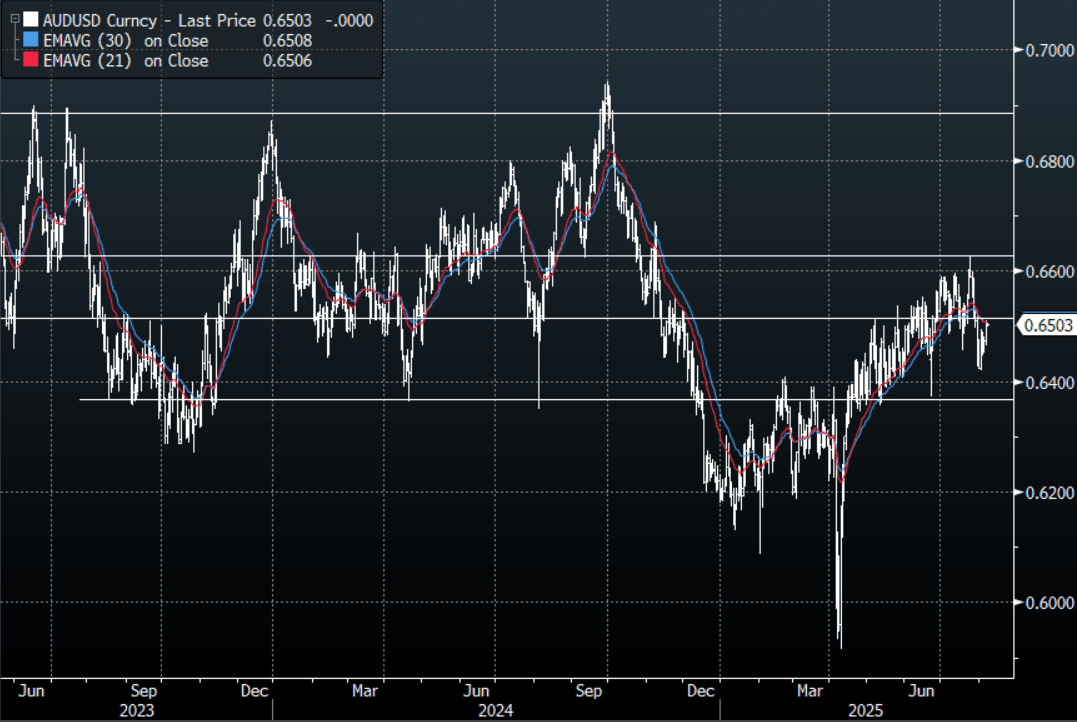This screenshot has width=1077, height=722.
Task: Click the 0.6000 label on price axis
Action: (x=1044, y=602)
